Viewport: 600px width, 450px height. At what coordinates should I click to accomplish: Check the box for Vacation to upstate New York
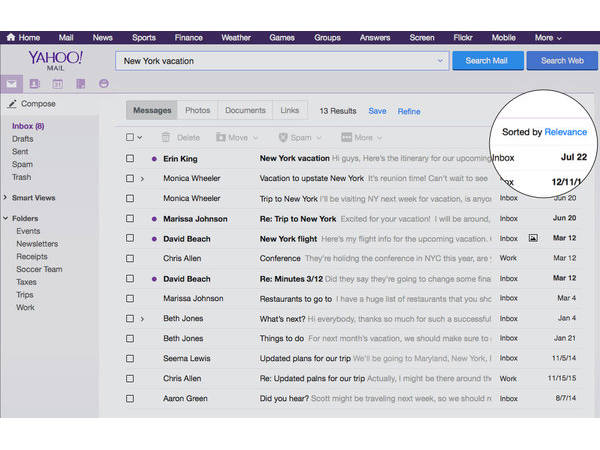pos(130,178)
